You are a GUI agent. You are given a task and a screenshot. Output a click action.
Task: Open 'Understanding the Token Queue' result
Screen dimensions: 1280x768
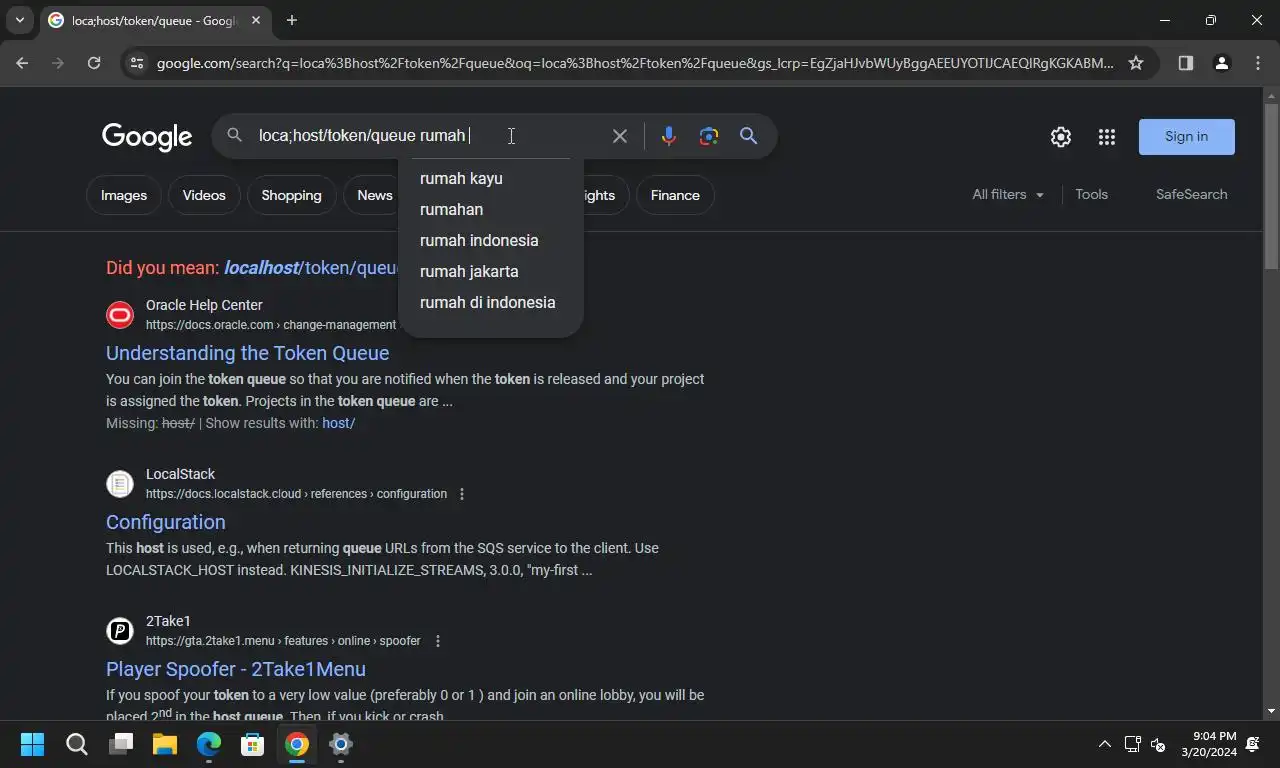247,353
